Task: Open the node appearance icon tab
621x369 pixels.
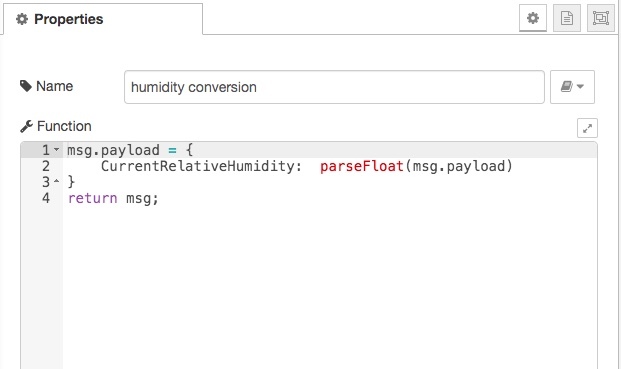Action: [x=601, y=18]
